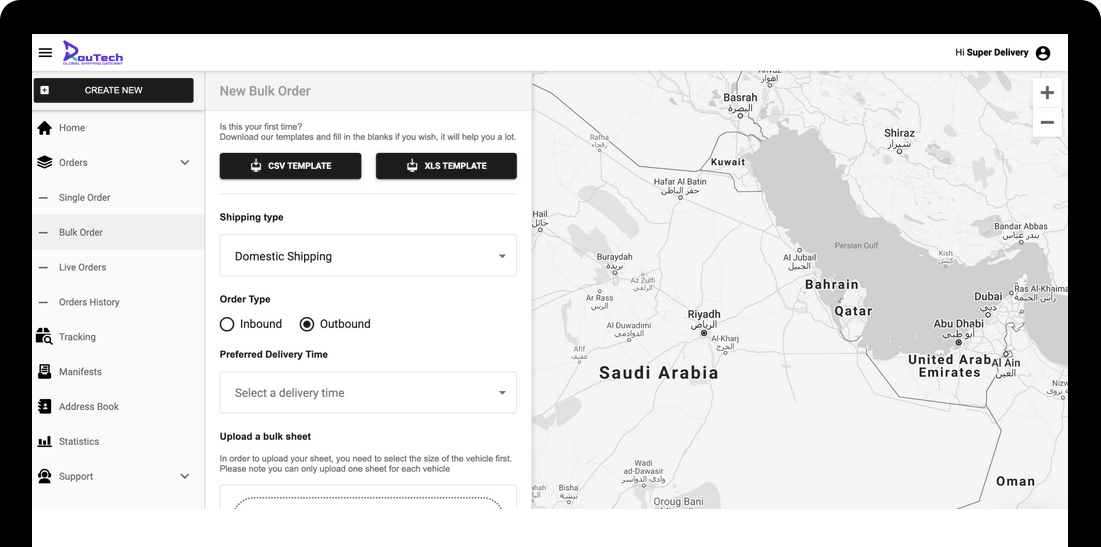Viewport: 1101px width, 547px height.
Task: Open Address Book icon in sidebar
Action: point(44,407)
